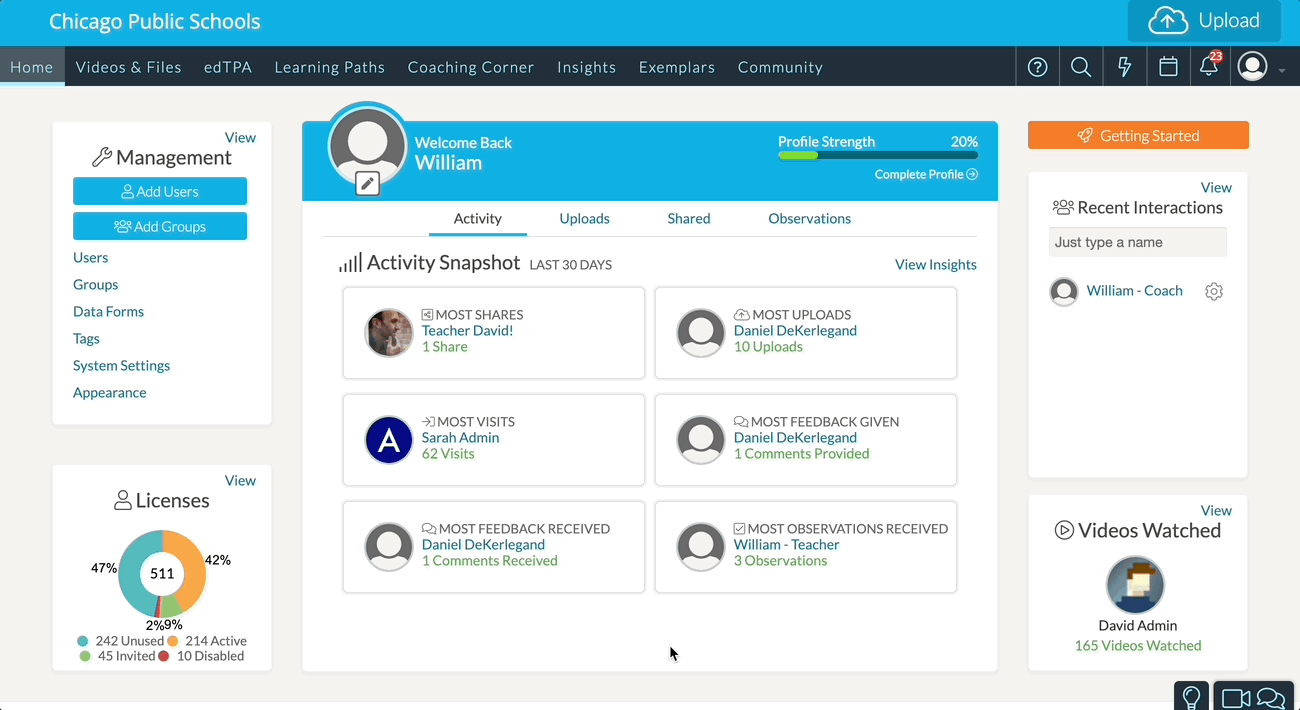Click the lightbulb icon at bottom right
Image resolution: width=1300 pixels, height=710 pixels.
pos(1191,696)
